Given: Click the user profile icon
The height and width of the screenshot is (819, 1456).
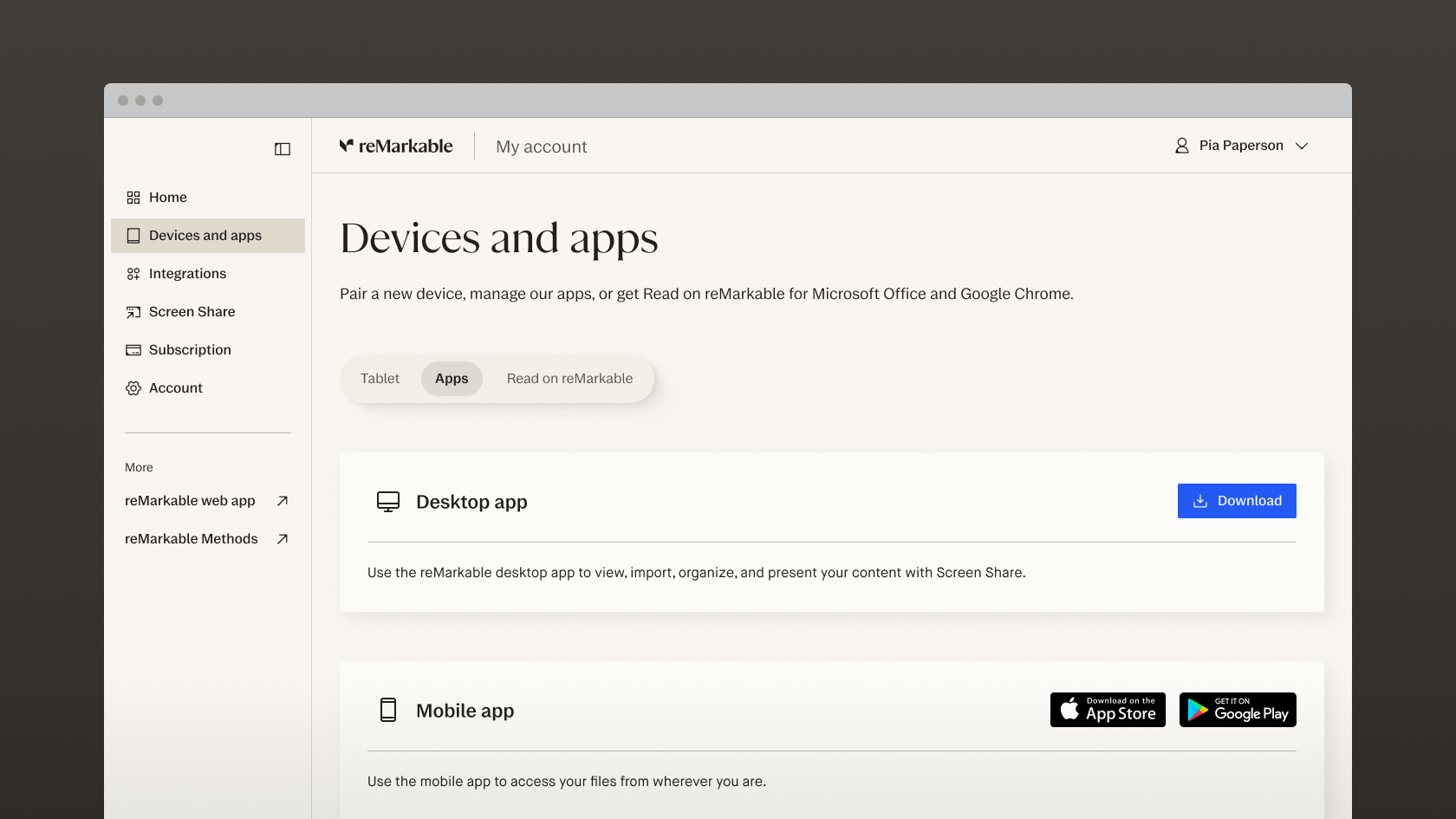Looking at the screenshot, I should (1182, 146).
